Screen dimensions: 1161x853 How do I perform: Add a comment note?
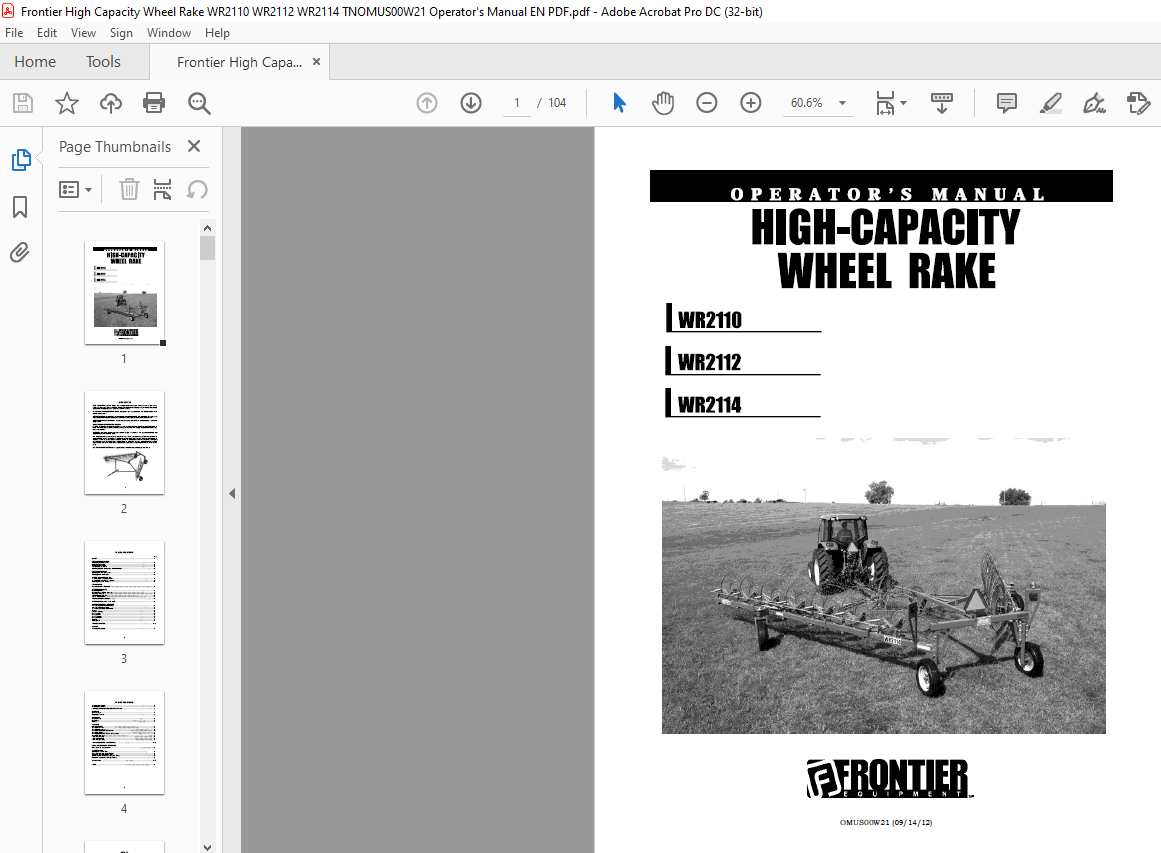pos(1006,103)
